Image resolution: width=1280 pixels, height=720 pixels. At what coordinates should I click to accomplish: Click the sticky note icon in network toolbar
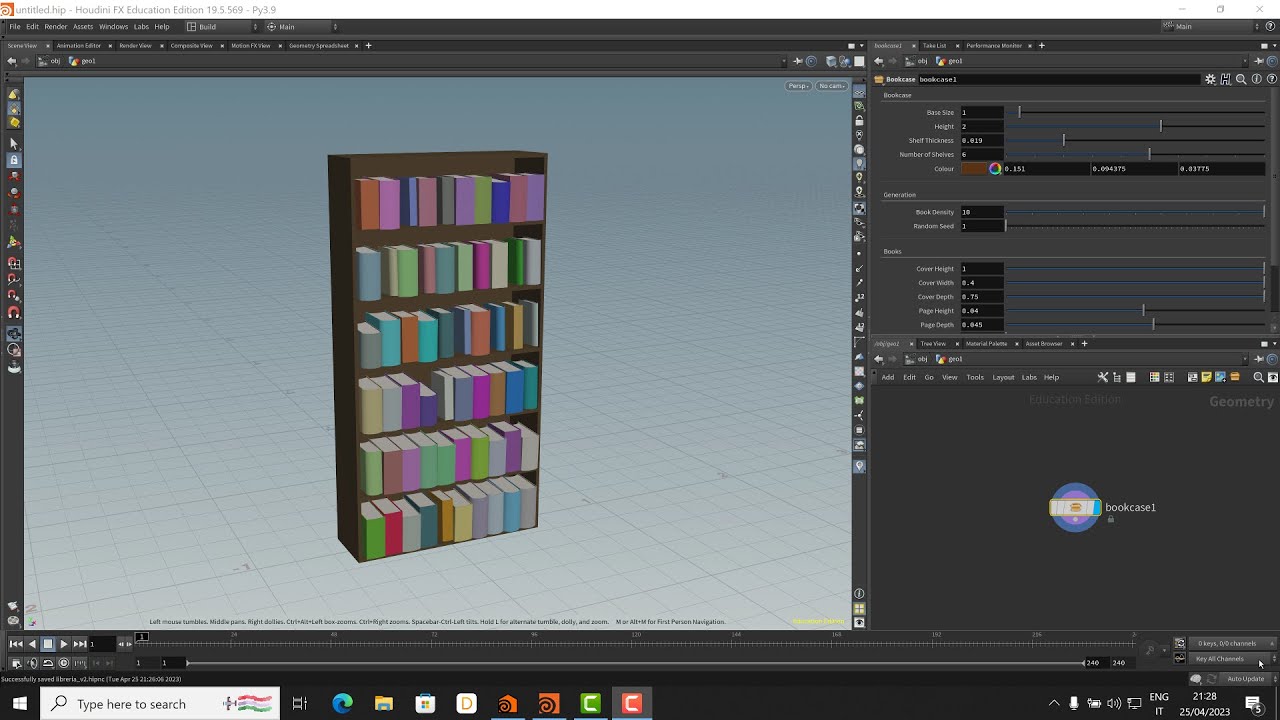point(1206,378)
